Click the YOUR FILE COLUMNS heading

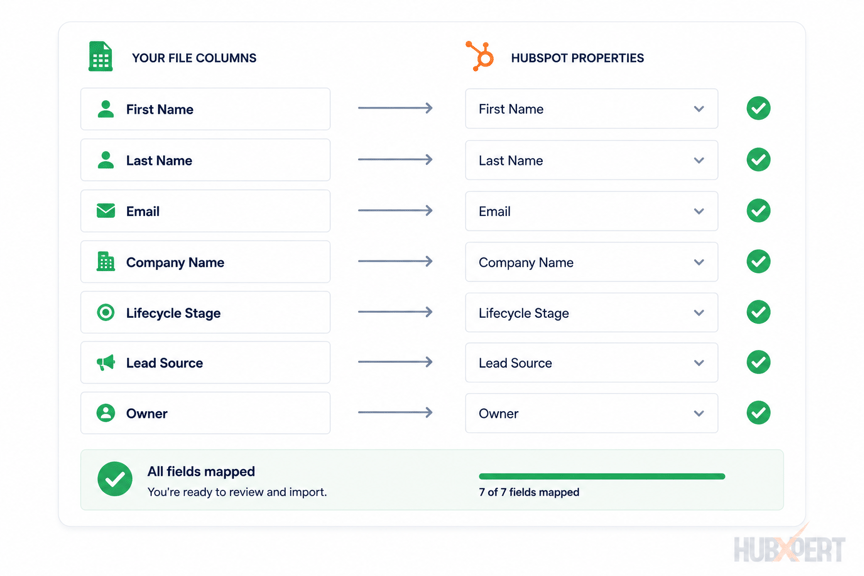[x=194, y=58]
